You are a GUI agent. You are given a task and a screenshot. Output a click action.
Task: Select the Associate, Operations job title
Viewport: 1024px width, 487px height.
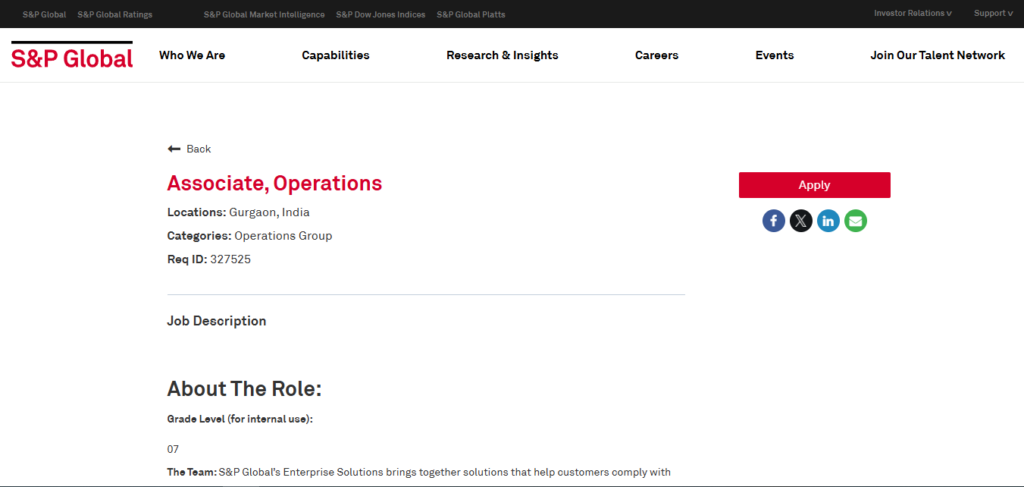coord(274,183)
